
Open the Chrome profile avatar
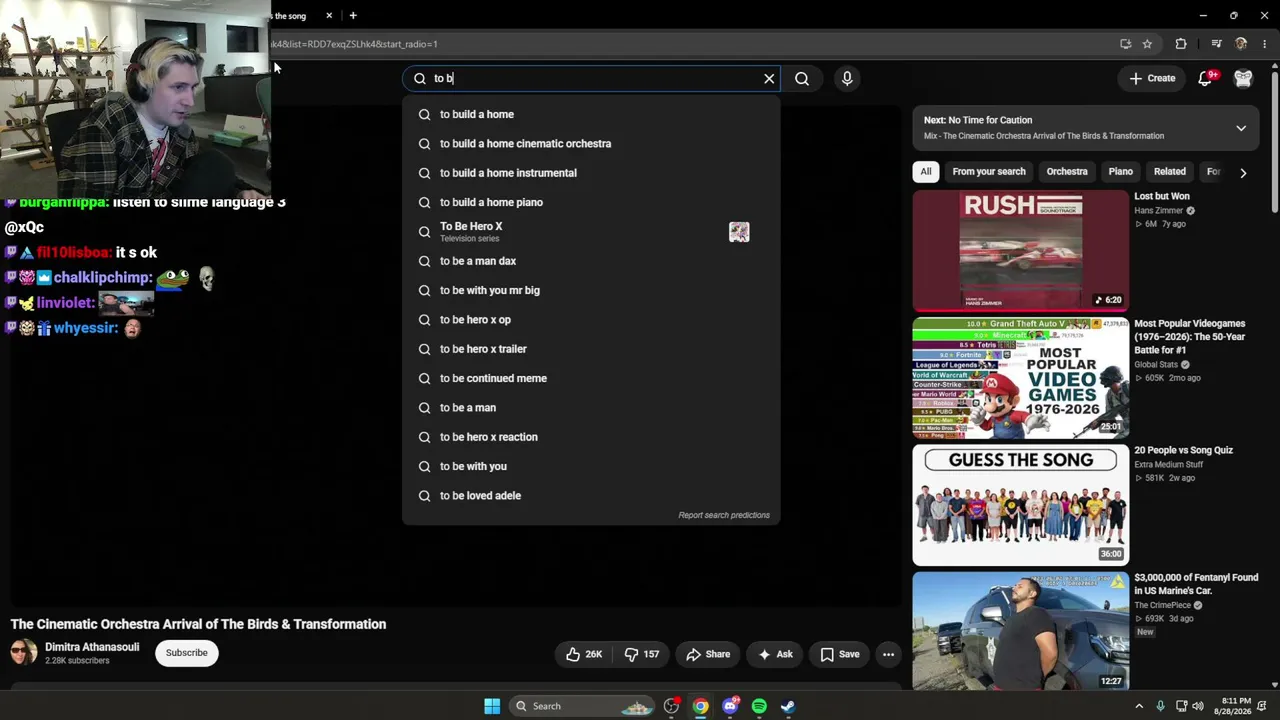(x=1241, y=44)
